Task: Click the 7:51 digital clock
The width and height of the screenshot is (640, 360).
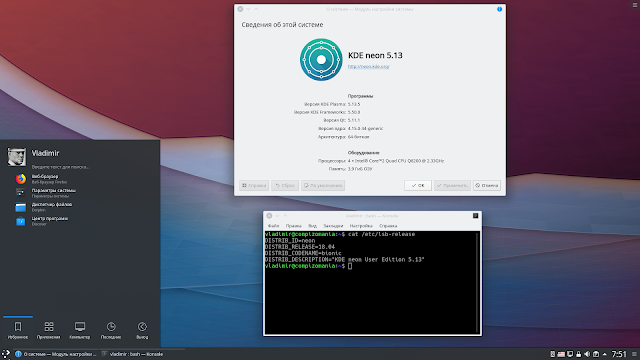Action: pyautogui.click(x=619, y=354)
